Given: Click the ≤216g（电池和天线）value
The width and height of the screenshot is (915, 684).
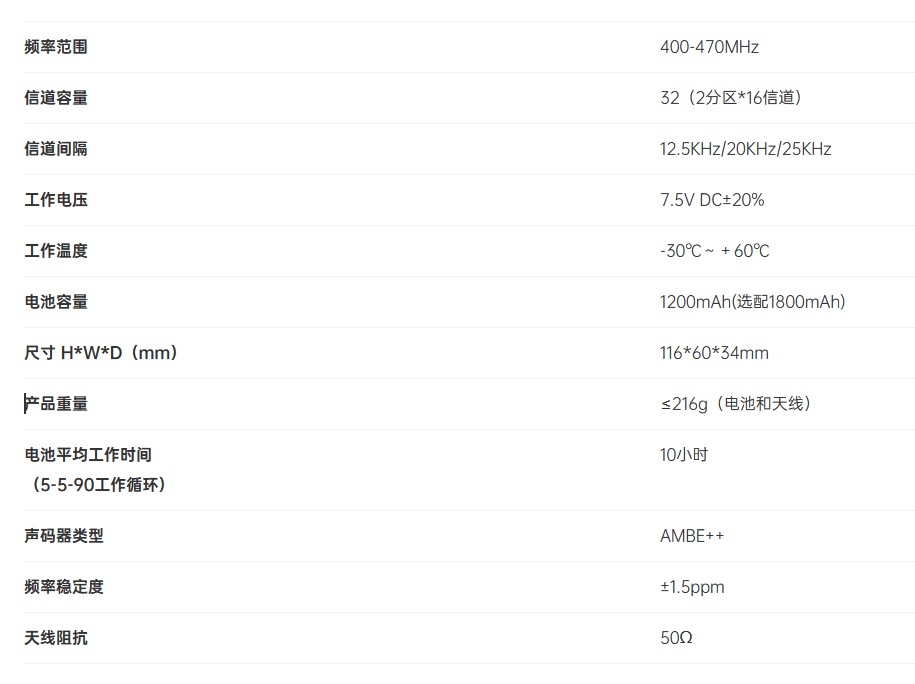Looking at the screenshot, I should [x=736, y=404].
